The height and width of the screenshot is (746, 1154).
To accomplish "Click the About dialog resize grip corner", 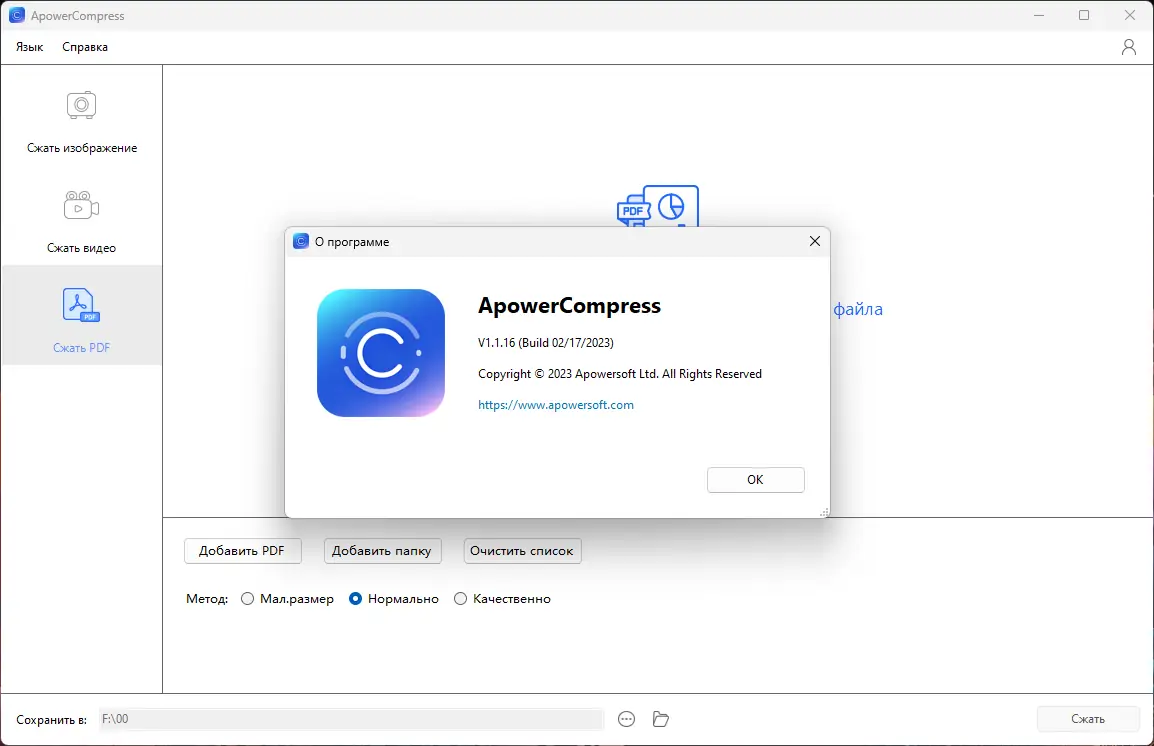I will [824, 512].
